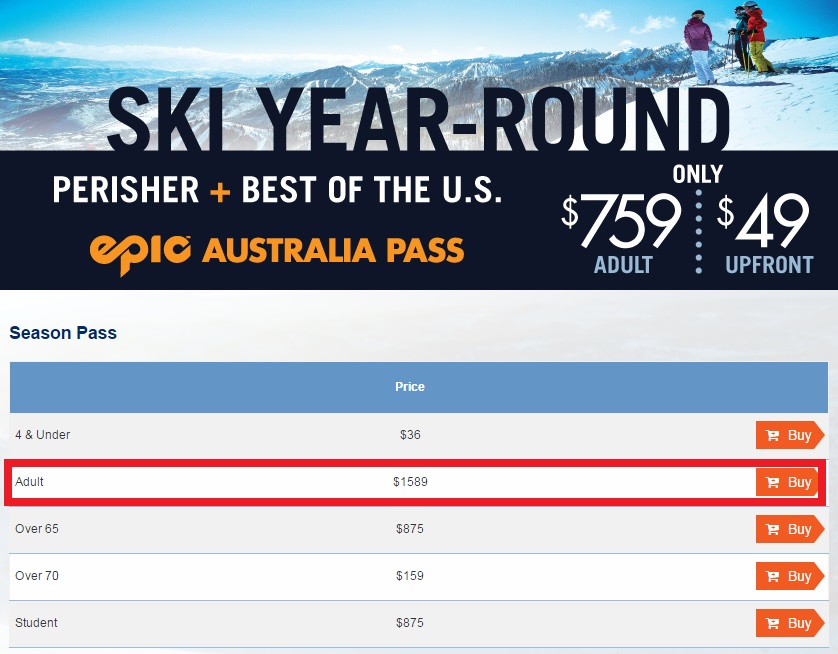Click the SKI YEAR-ROUND headline
838x654 pixels.
pos(418,119)
